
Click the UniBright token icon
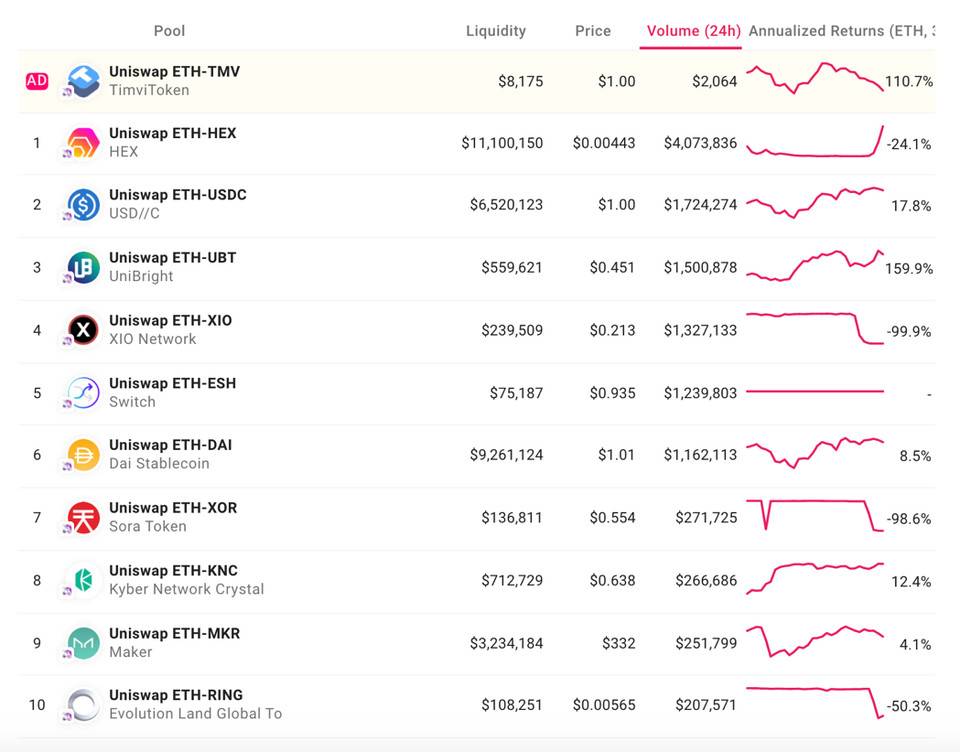tap(83, 267)
